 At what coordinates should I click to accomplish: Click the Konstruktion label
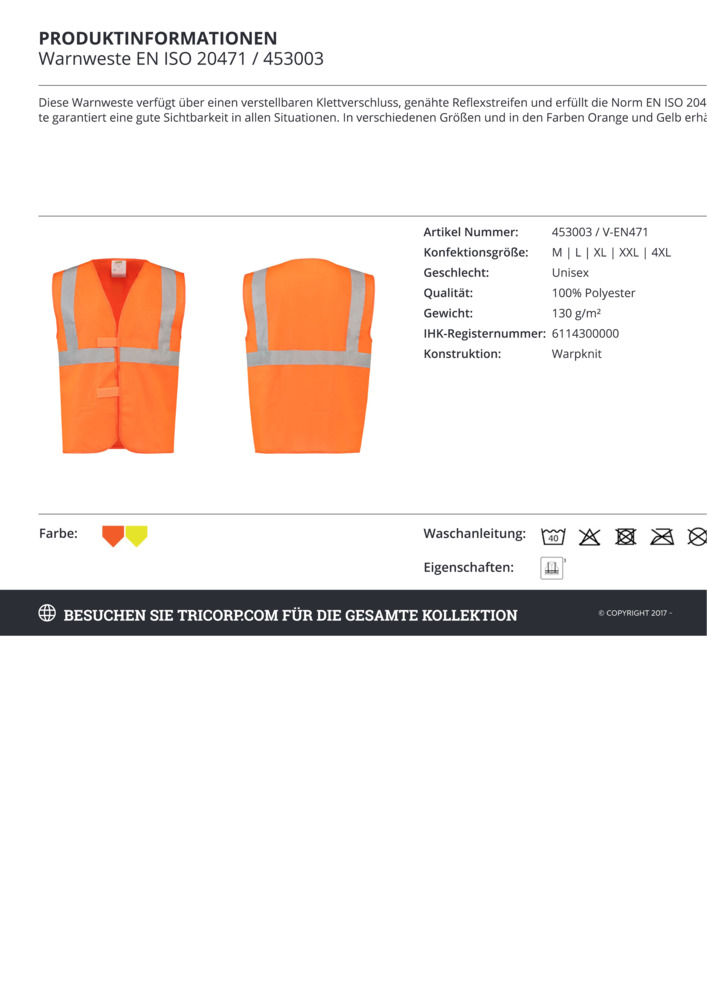[x=462, y=354]
